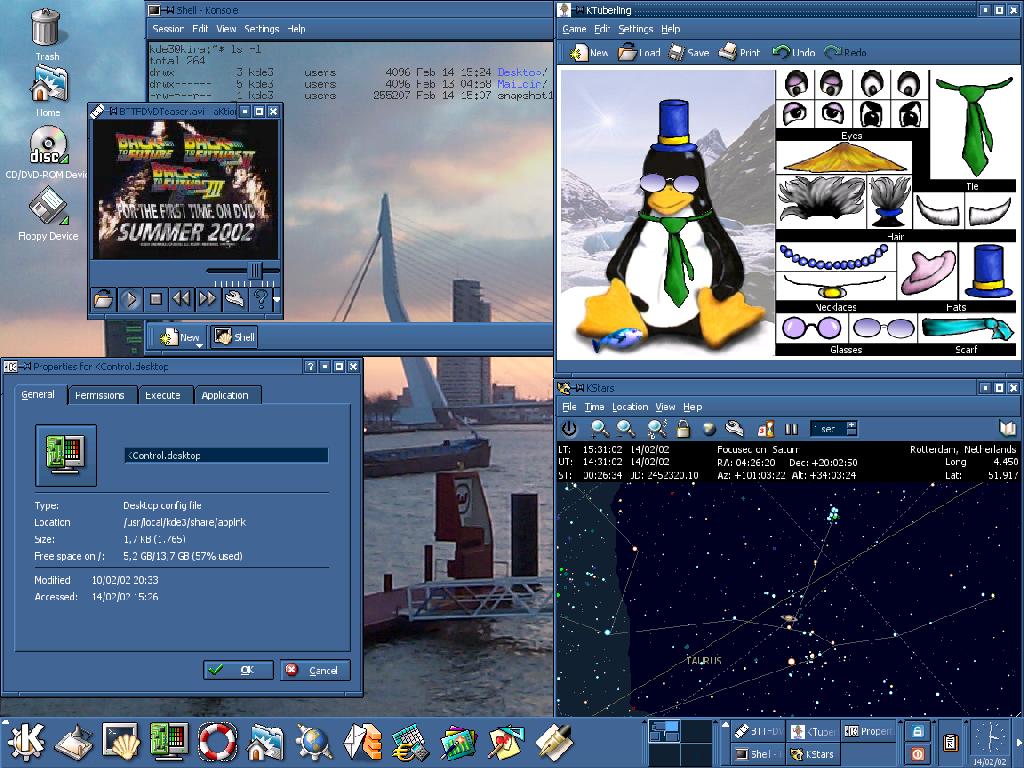1024x768 pixels.
Task: Pick the green tie in KTuberling
Action: click(973, 127)
